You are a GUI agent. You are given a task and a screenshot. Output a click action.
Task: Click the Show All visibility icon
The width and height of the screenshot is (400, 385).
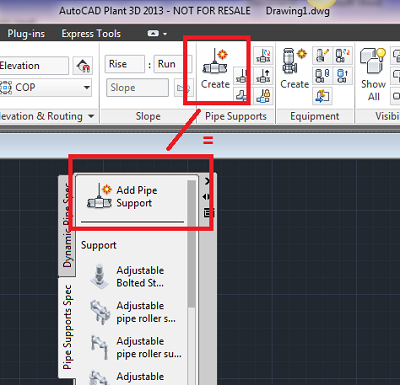[373, 74]
